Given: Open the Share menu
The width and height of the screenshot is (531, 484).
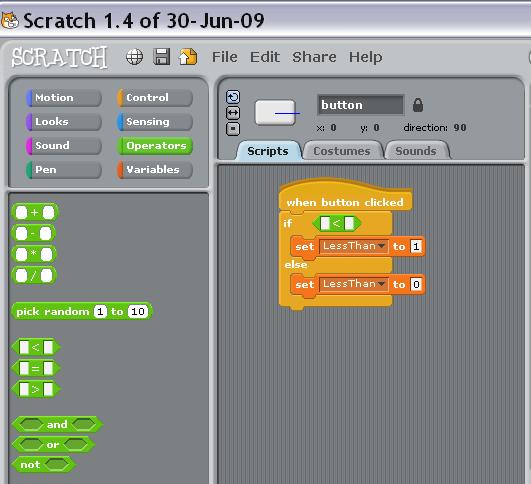Looking at the screenshot, I should click(314, 57).
